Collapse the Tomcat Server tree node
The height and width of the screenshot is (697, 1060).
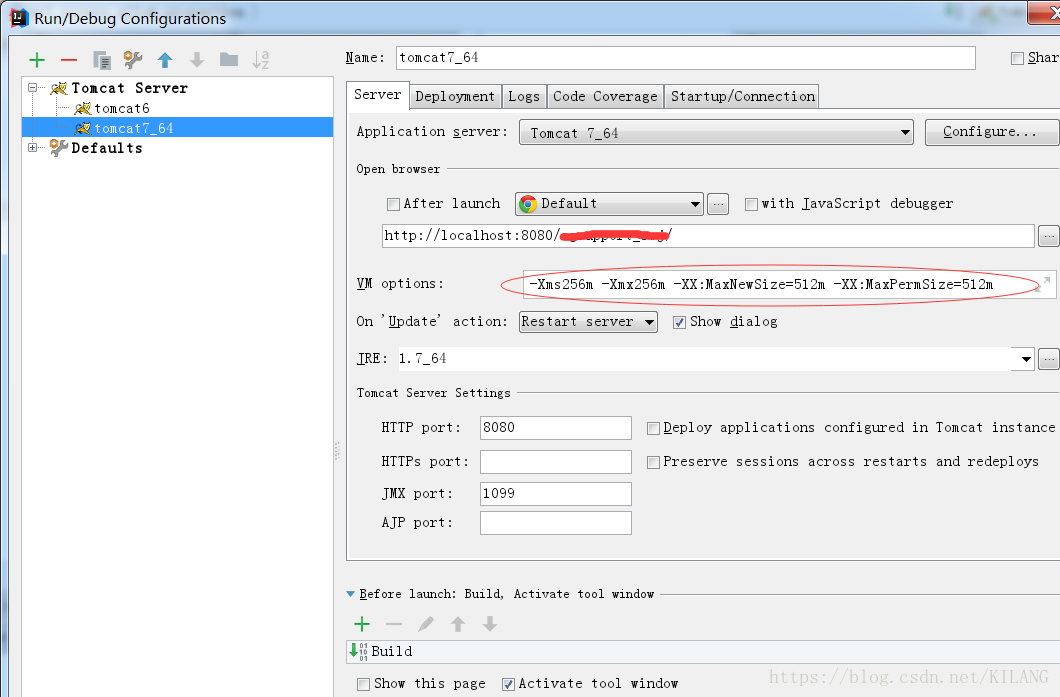(32, 88)
